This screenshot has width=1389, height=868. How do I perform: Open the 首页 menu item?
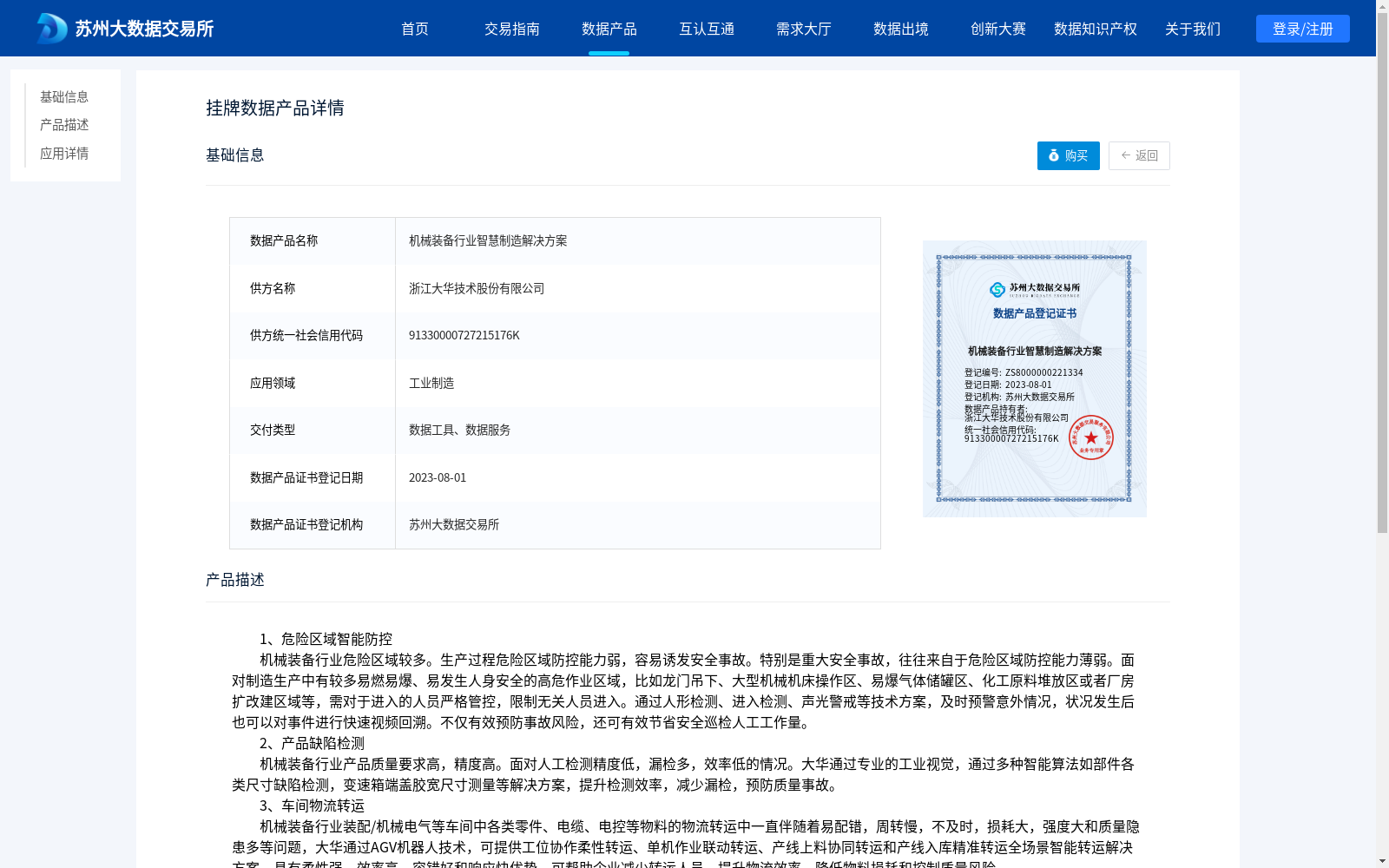pos(415,29)
